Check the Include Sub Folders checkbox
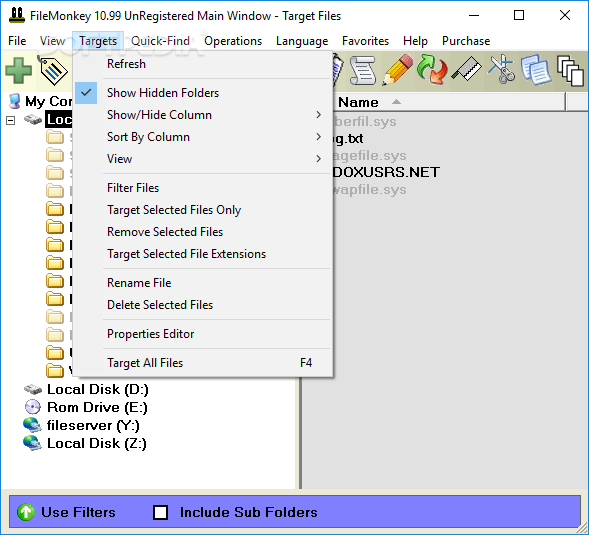Image resolution: width=589 pixels, height=535 pixels. click(161, 512)
